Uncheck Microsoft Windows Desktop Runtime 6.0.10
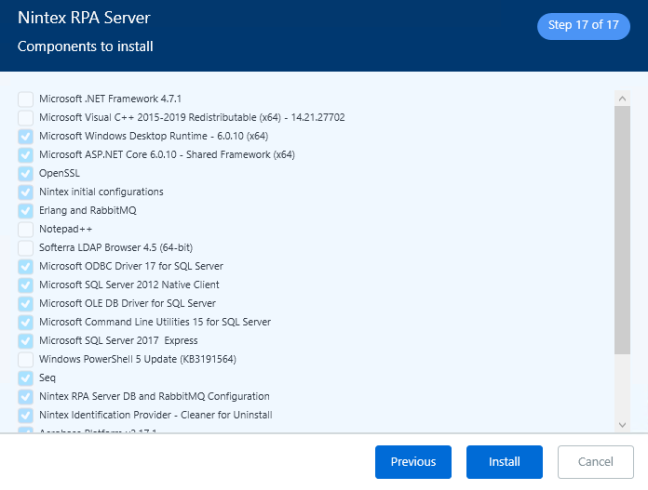Screen dimensions: 648x490 coord(26,136)
